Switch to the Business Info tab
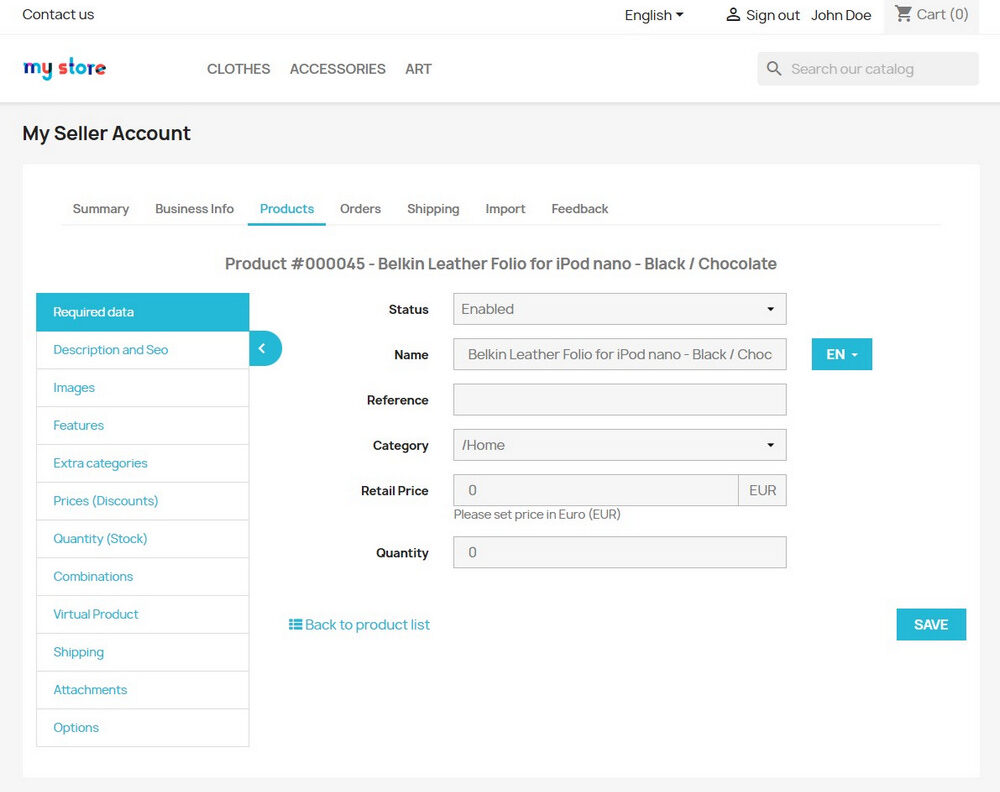Viewport: 1000px width, 792px height. point(195,209)
